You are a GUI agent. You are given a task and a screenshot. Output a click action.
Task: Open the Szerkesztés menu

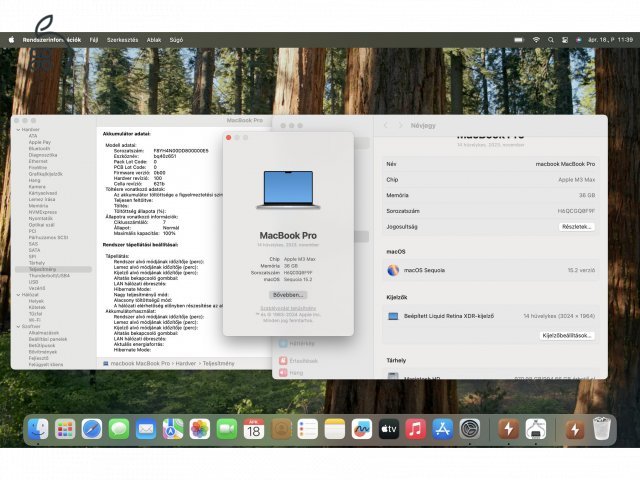[122, 40]
